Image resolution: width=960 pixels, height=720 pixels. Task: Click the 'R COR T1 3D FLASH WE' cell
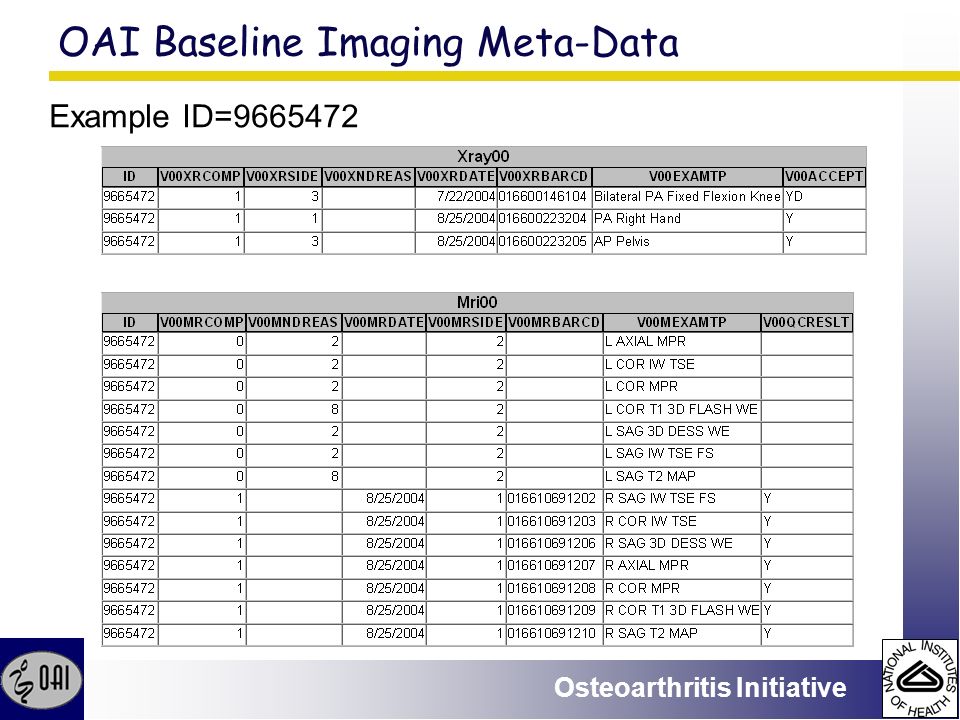pyautogui.click(x=682, y=611)
